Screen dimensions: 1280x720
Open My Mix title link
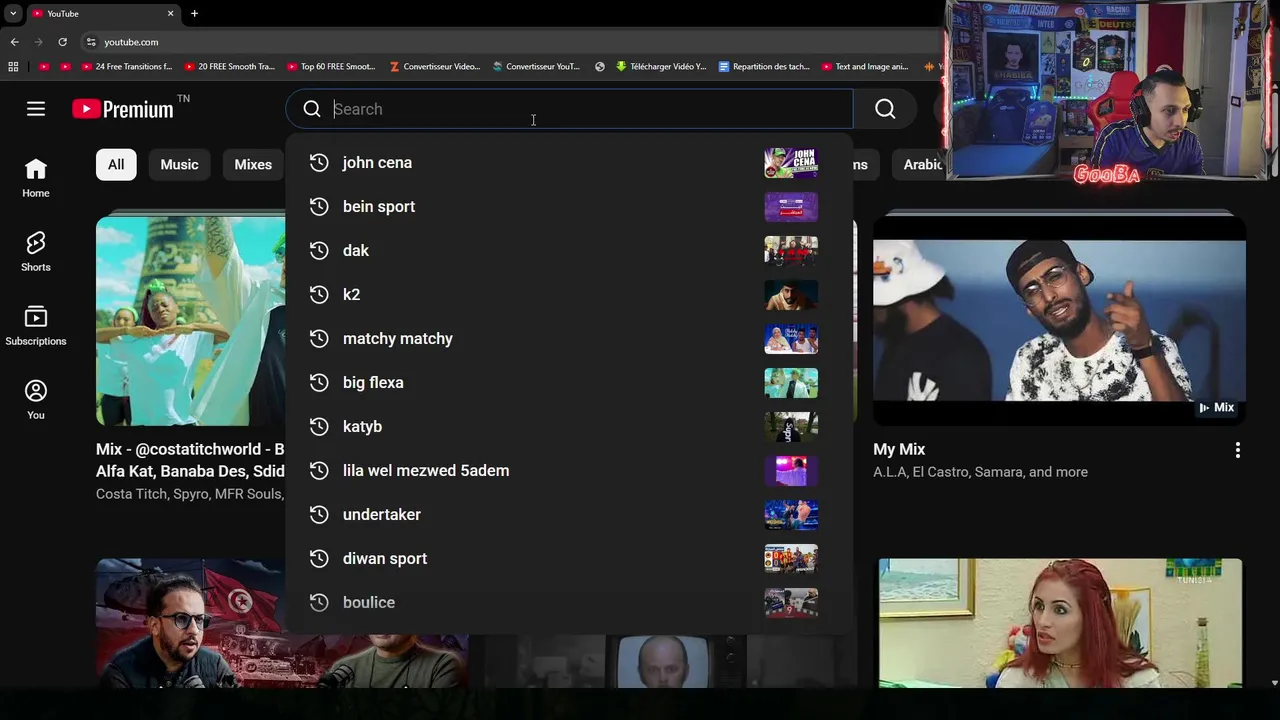point(899,449)
